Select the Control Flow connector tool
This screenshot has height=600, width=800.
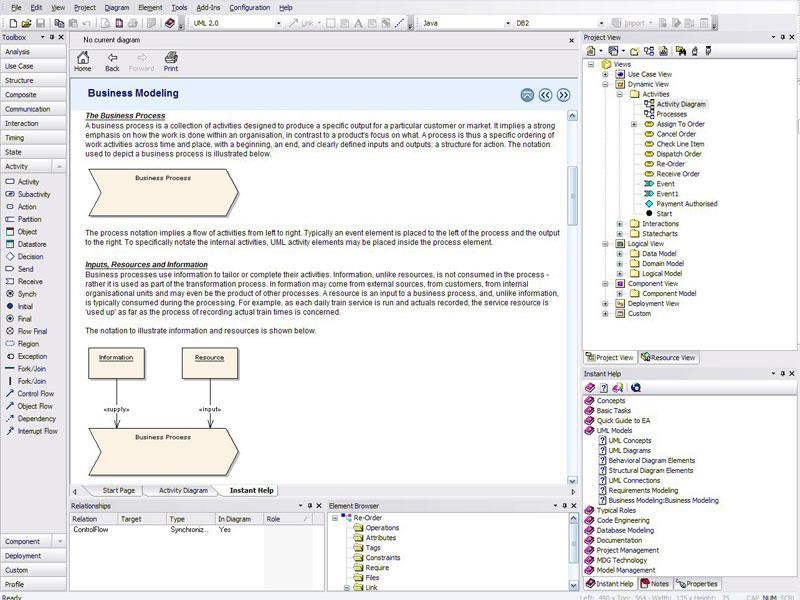point(35,394)
